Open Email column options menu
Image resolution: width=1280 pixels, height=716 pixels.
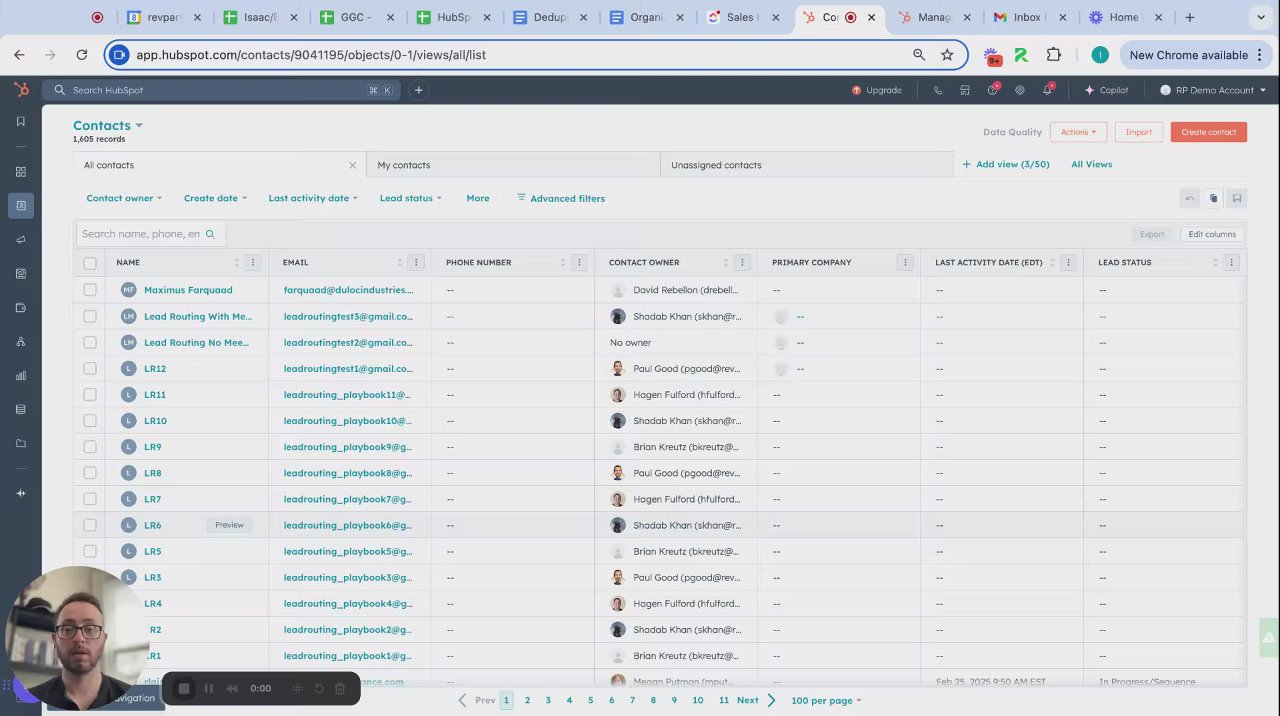point(416,262)
